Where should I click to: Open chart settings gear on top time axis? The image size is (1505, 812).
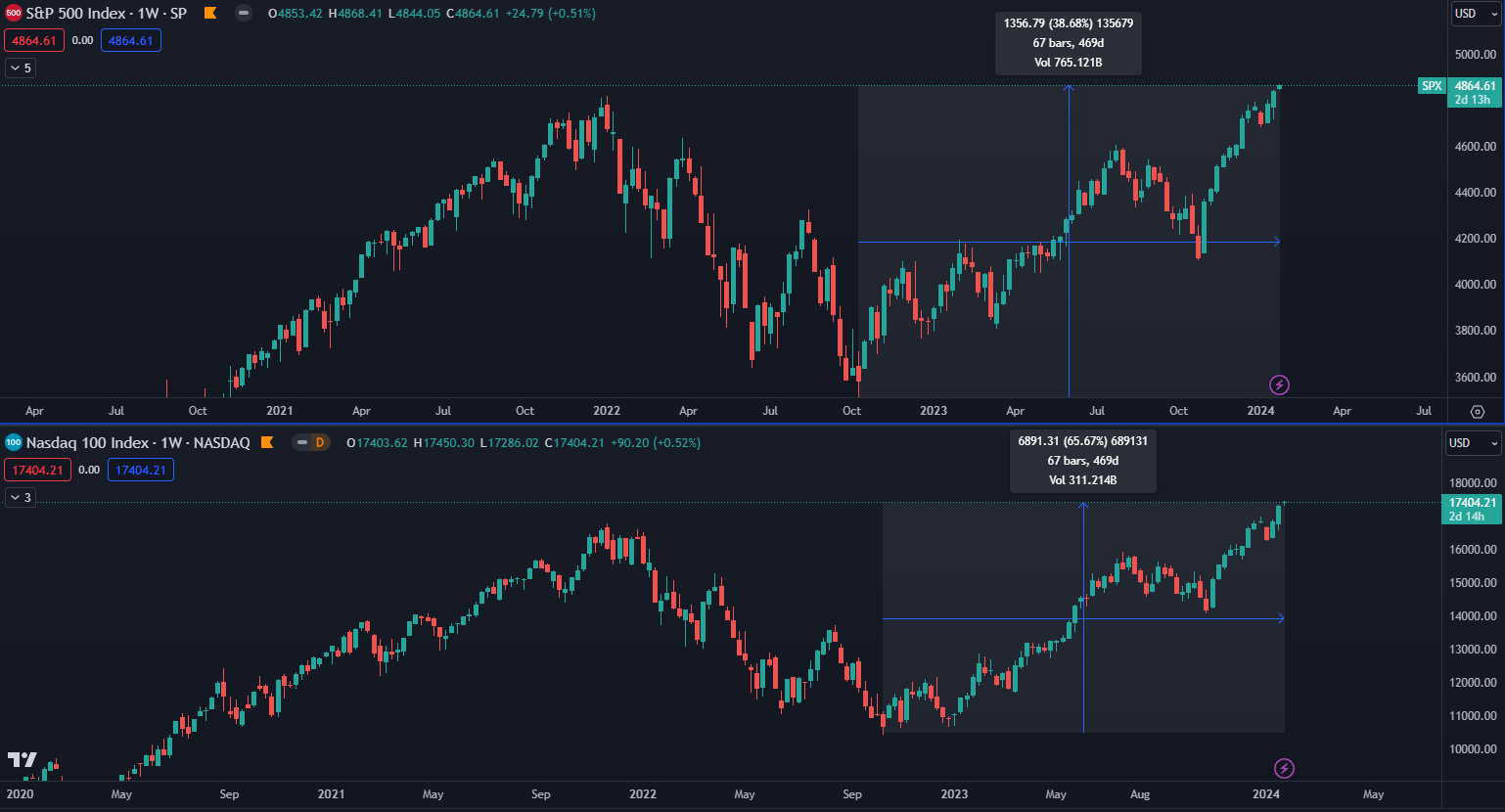coord(1478,412)
